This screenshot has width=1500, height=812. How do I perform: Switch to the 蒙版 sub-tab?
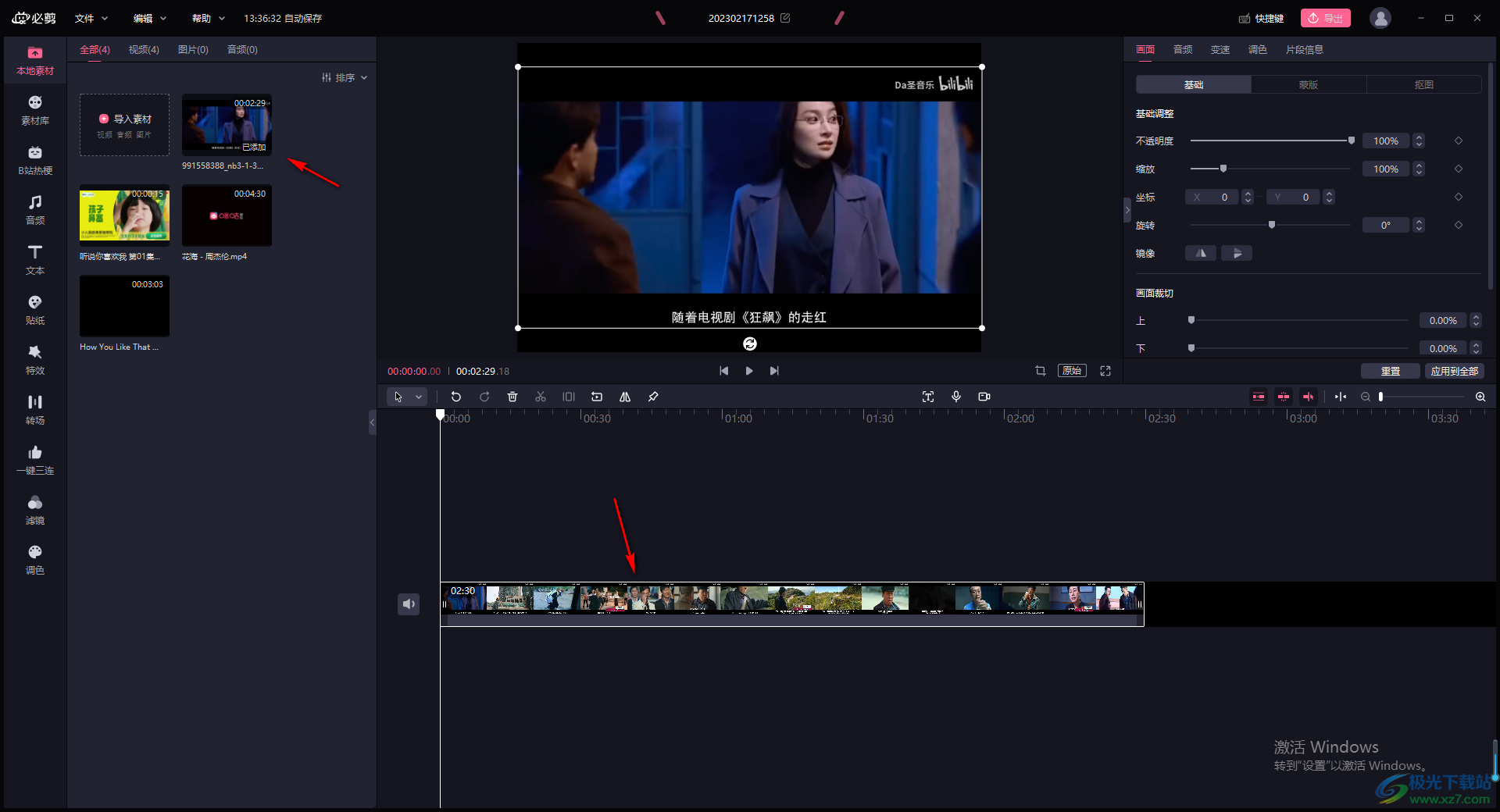click(1309, 84)
